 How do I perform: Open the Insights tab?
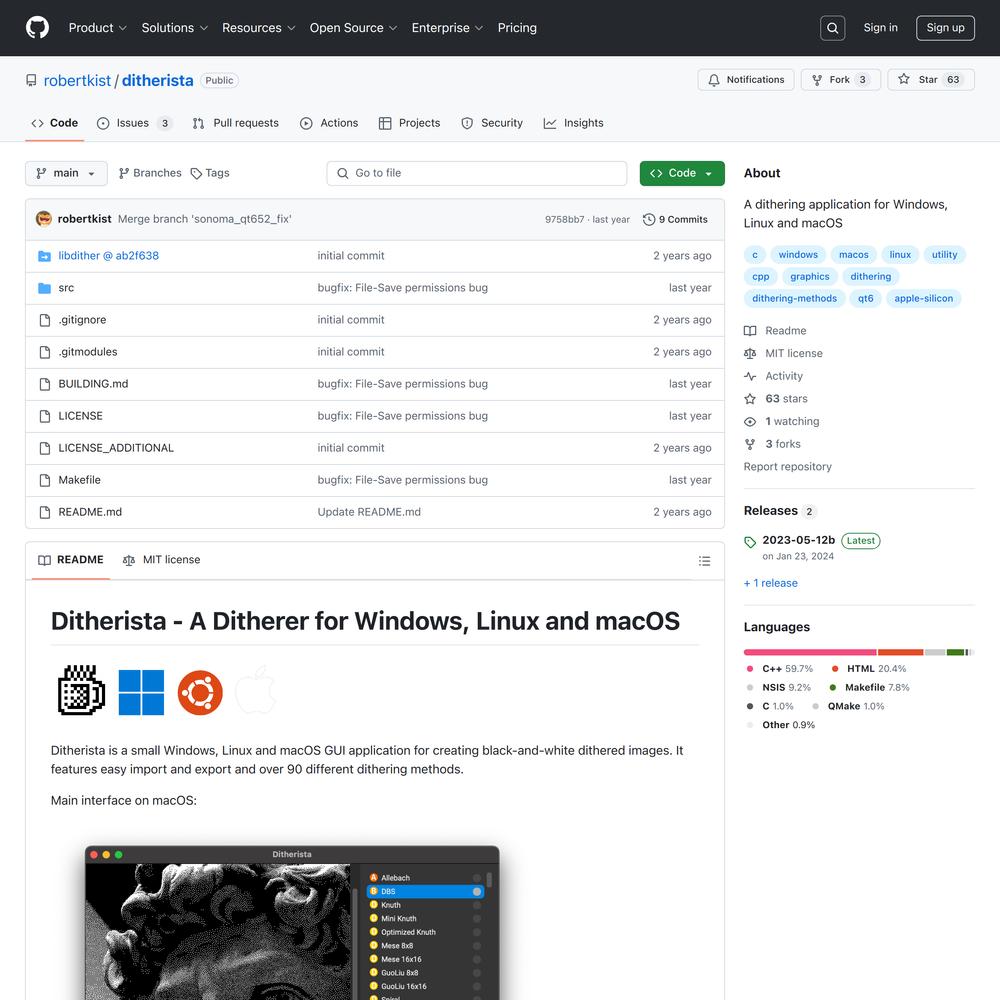(x=573, y=123)
